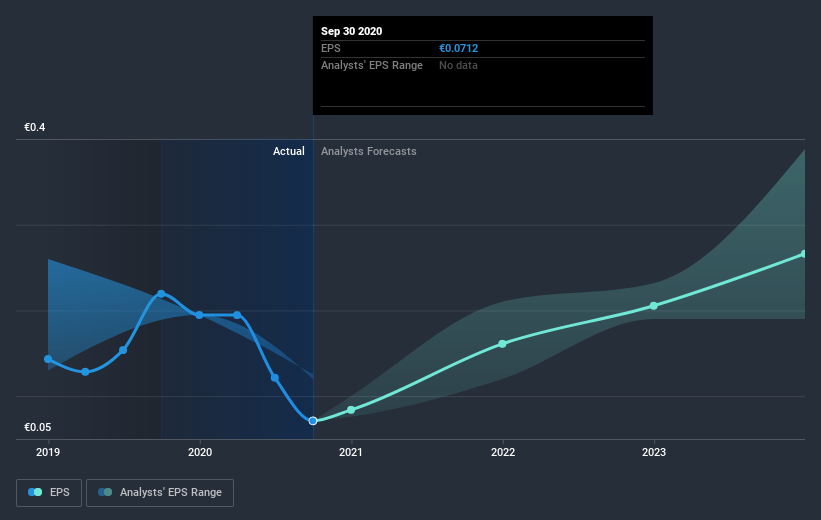The image size is (821, 520).
Task: Click the No data text in tooltip
Action: [x=458, y=65]
